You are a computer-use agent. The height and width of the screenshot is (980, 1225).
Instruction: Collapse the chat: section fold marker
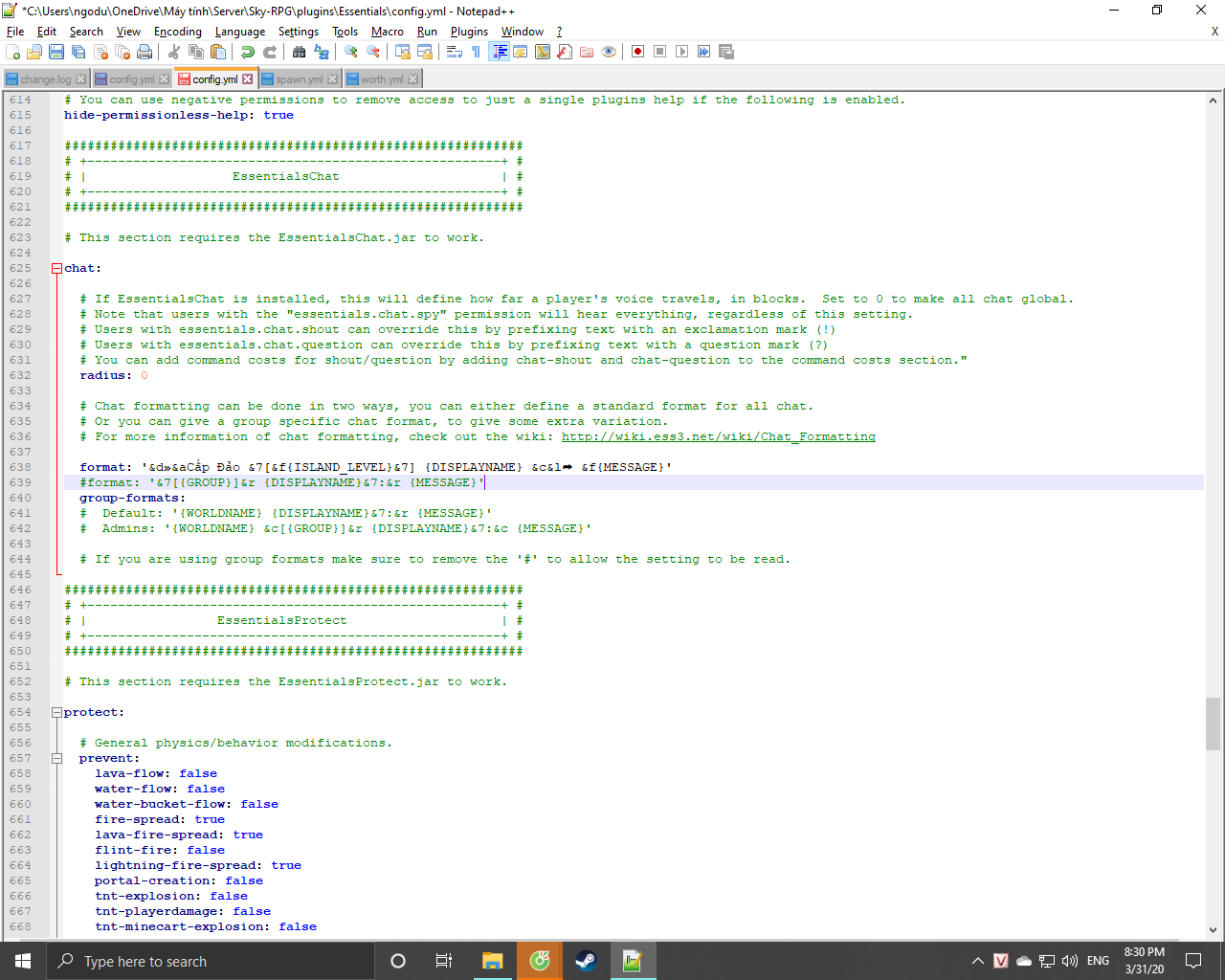click(56, 269)
